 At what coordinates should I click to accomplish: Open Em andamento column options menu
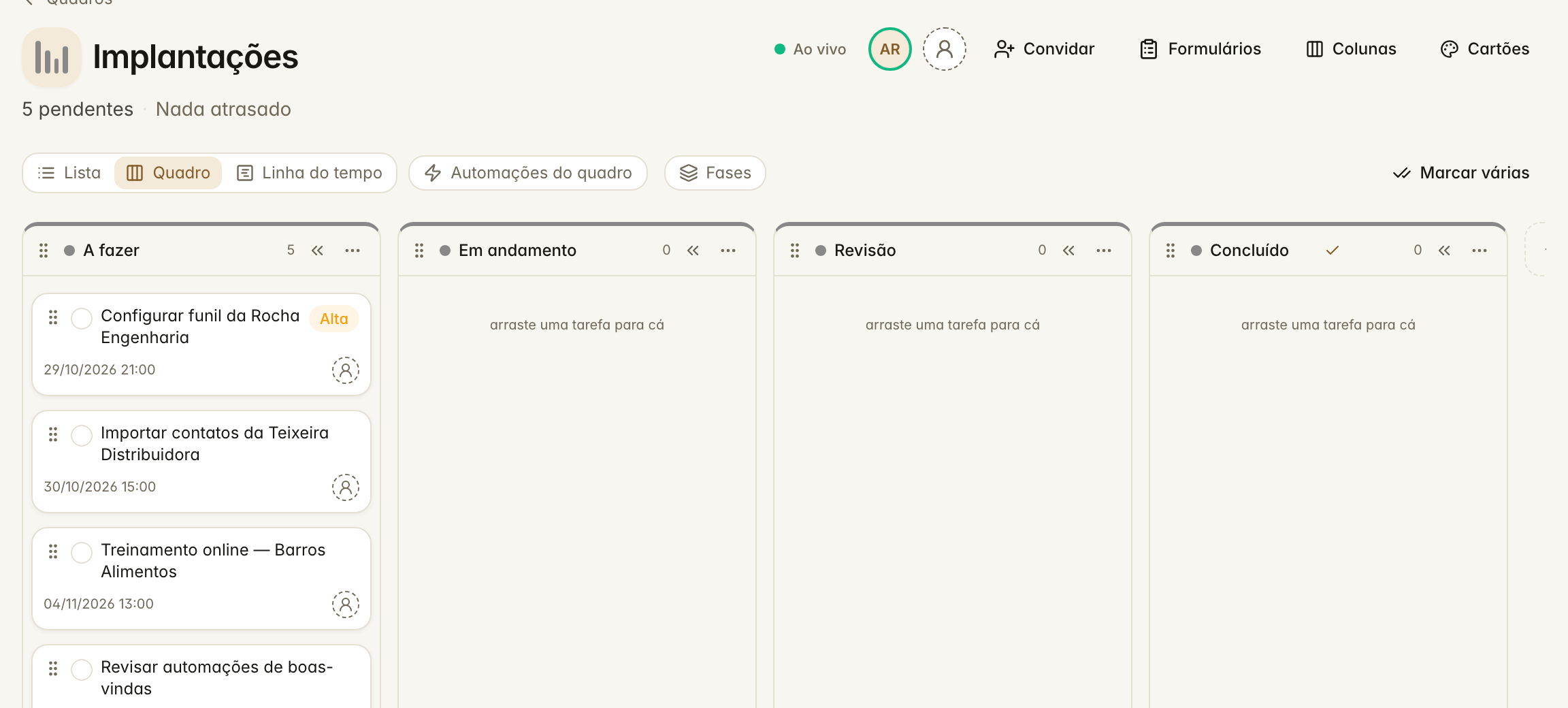pyautogui.click(x=728, y=251)
